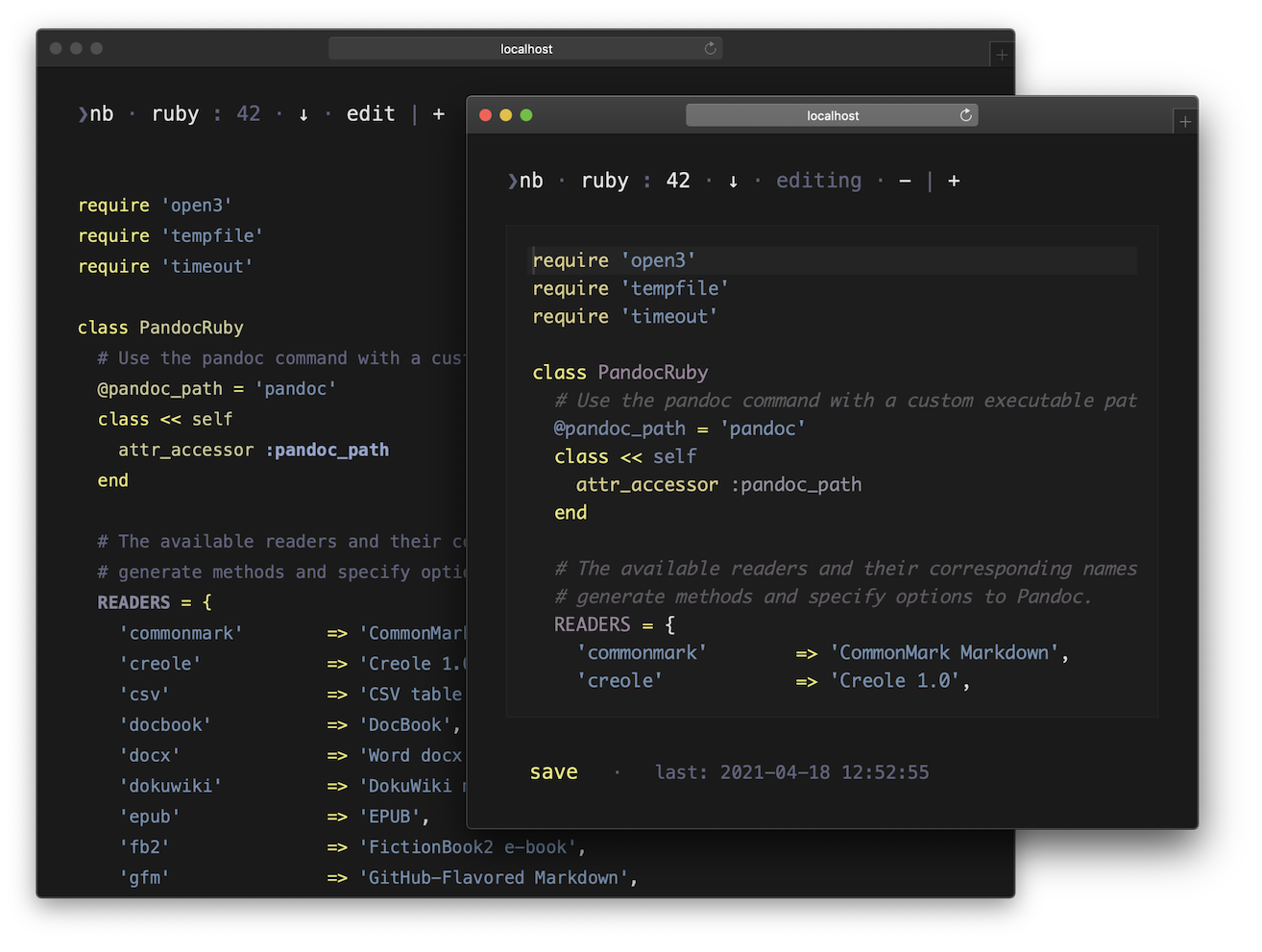This screenshot has height=952, width=1262.
Task: Click require 'tempfile' in back window
Action: [170, 236]
